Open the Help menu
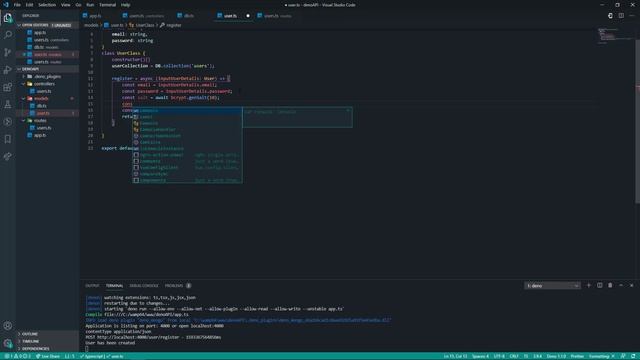Screen dimensions: 640x360 tap(125, 5)
